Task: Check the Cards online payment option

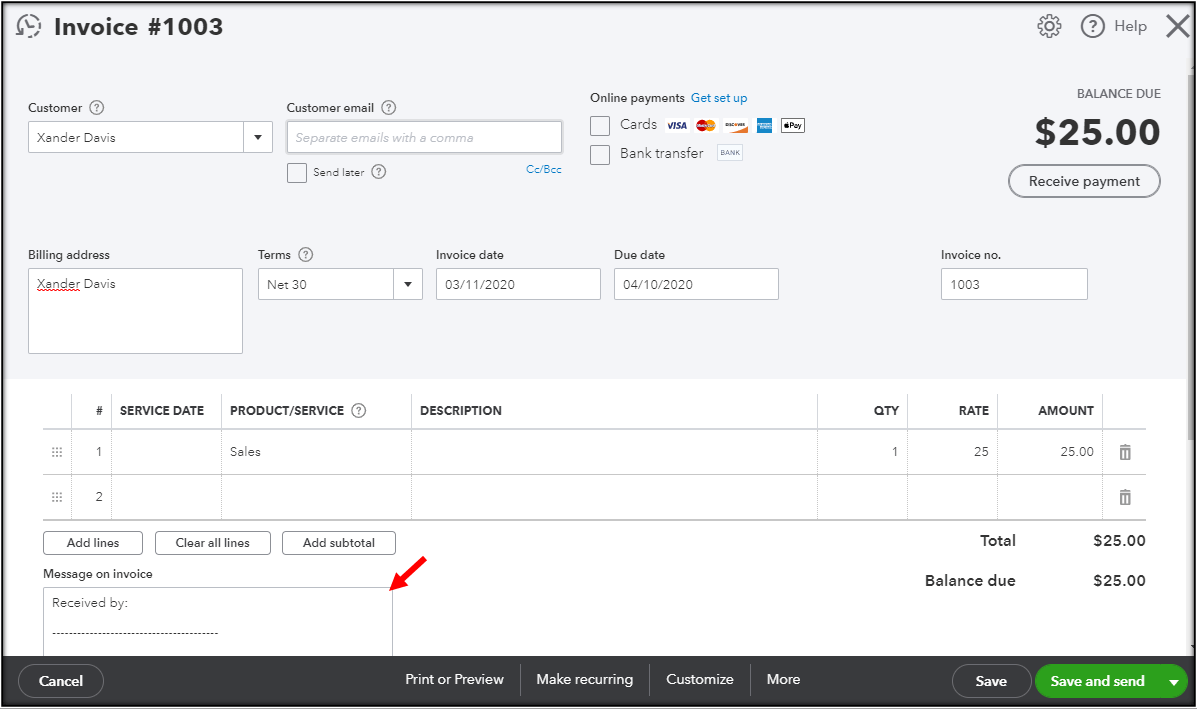Action: (x=600, y=126)
